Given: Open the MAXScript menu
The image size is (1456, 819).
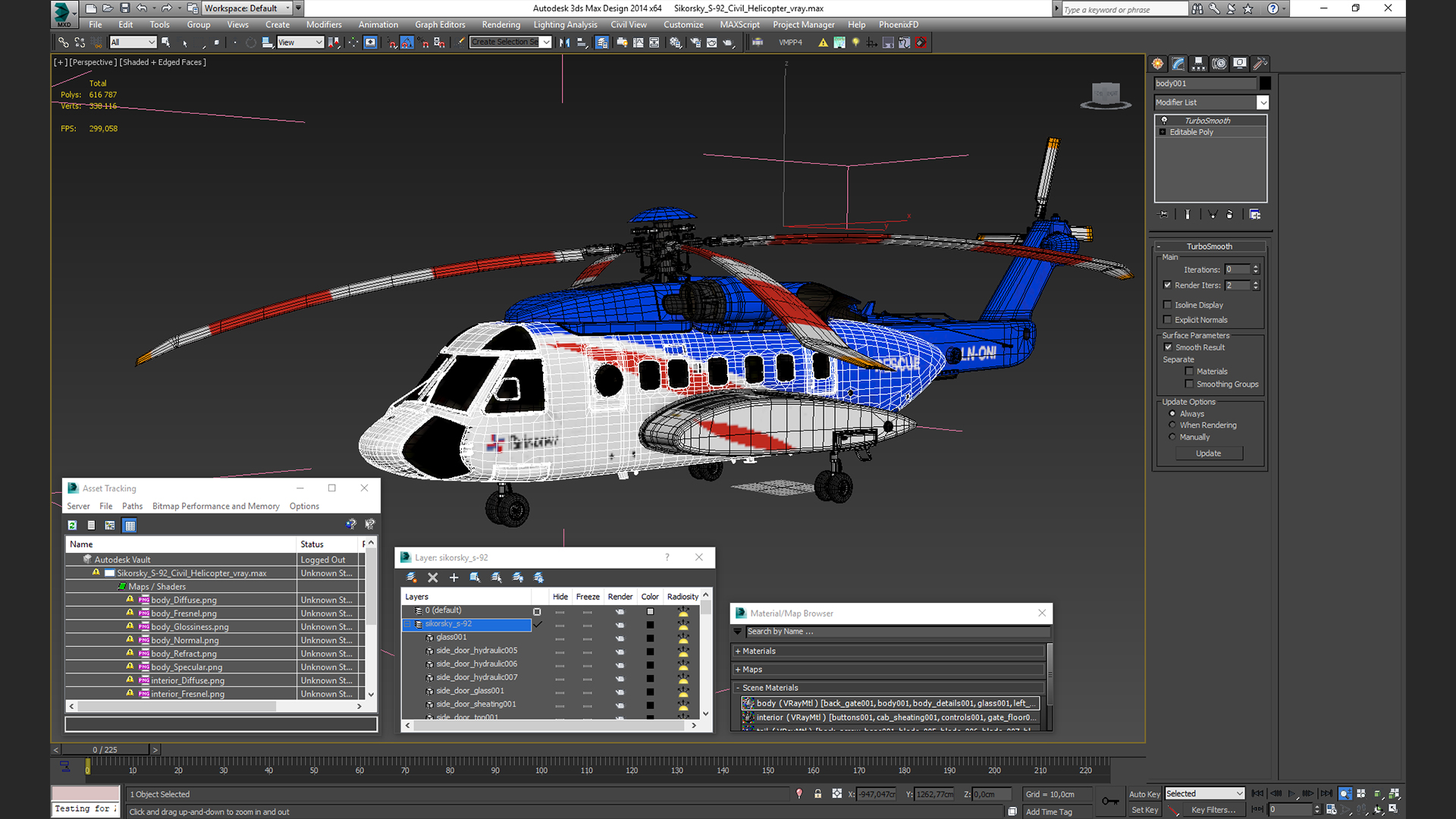Looking at the screenshot, I should tap(739, 24).
